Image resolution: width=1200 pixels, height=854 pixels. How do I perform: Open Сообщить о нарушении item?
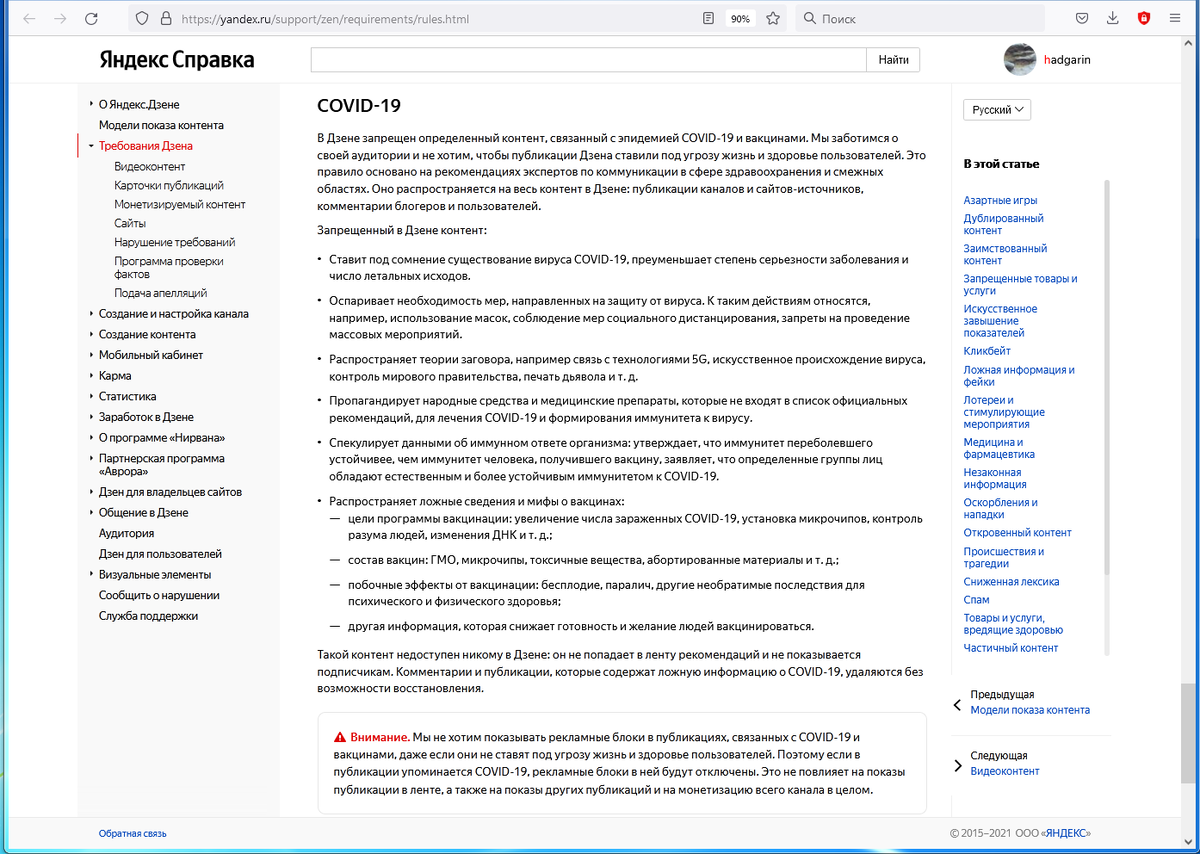tap(159, 596)
